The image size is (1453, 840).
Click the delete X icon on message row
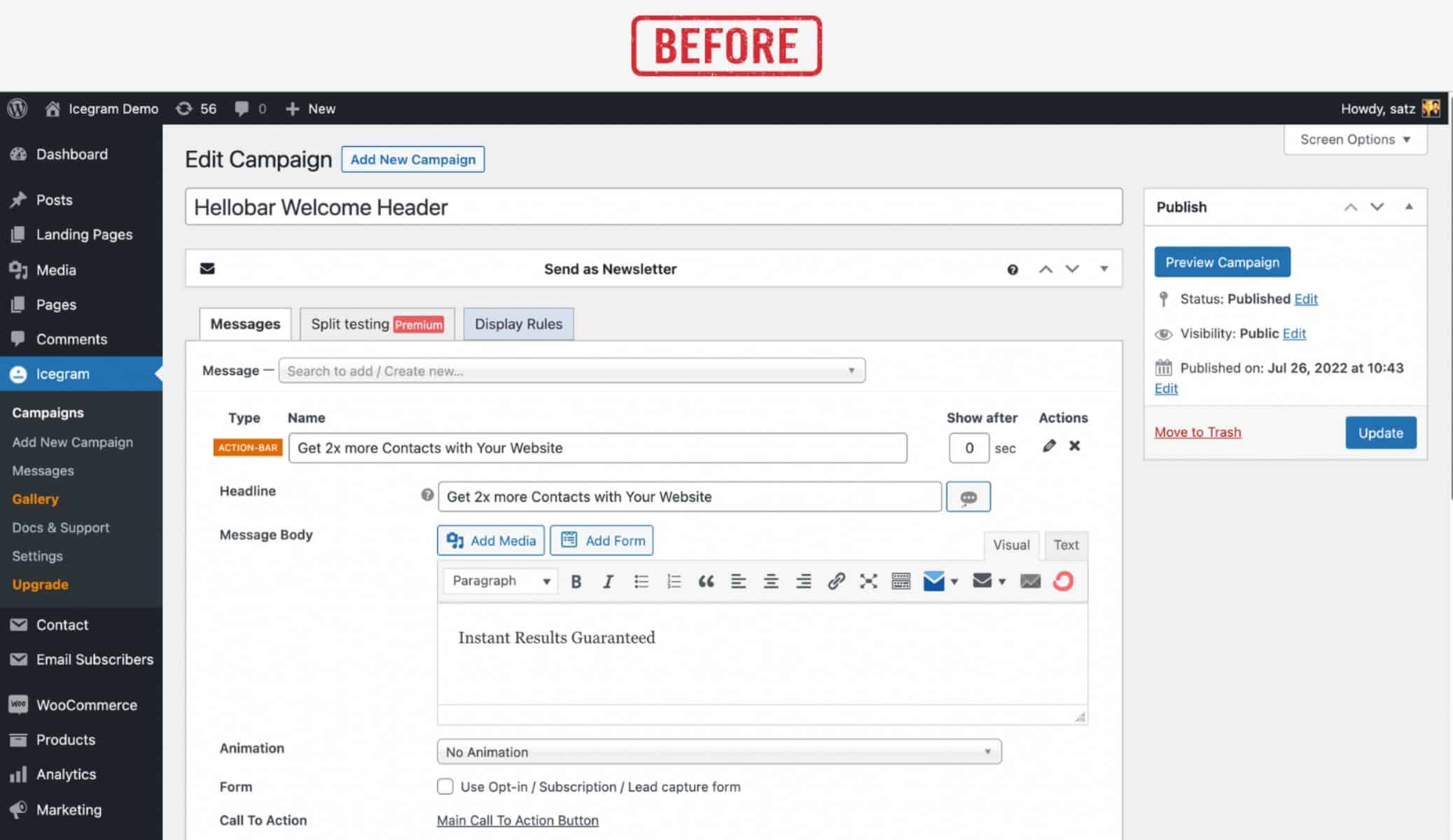(1075, 446)
